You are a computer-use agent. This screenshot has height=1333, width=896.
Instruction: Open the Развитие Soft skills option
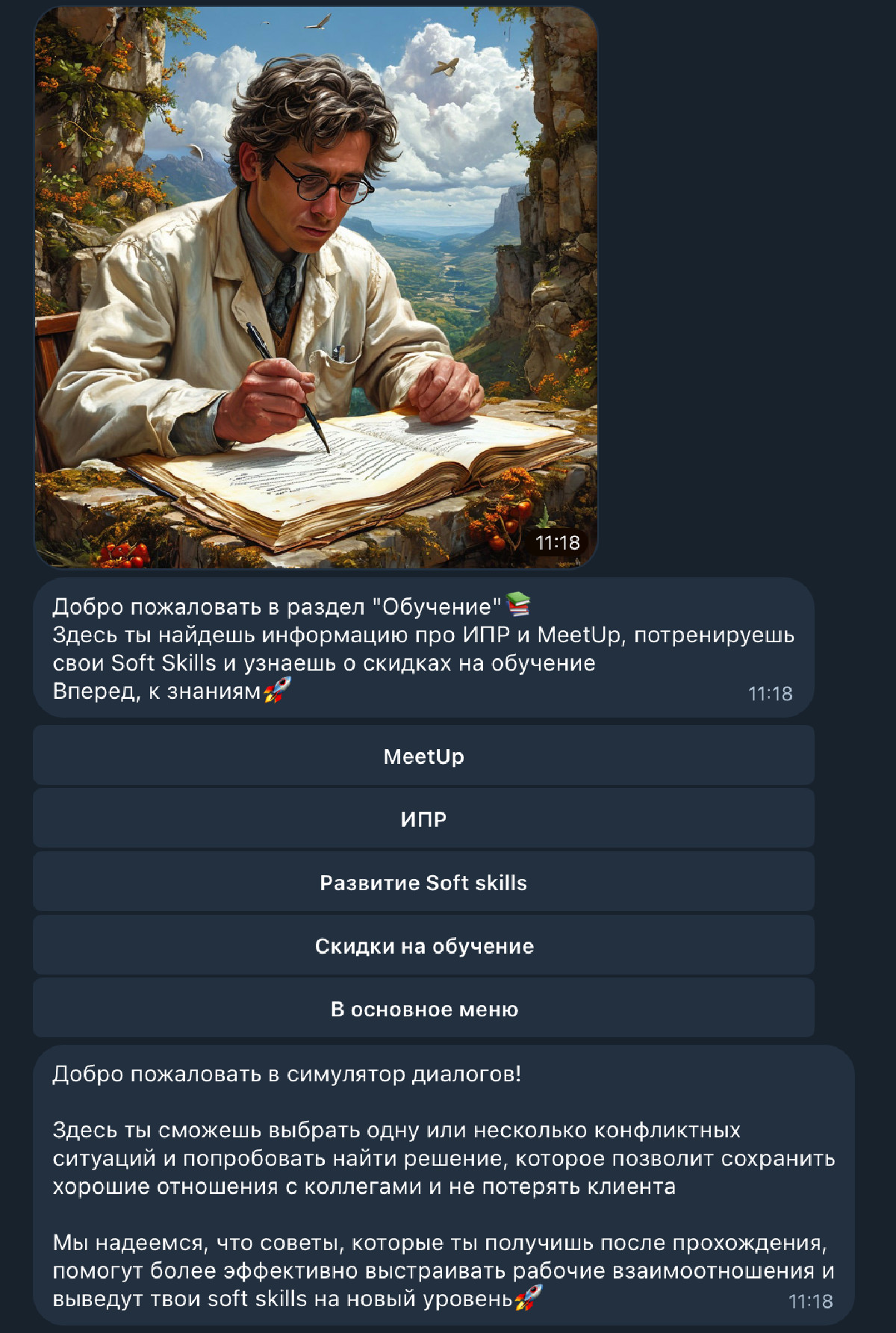[x=423, y=882]
